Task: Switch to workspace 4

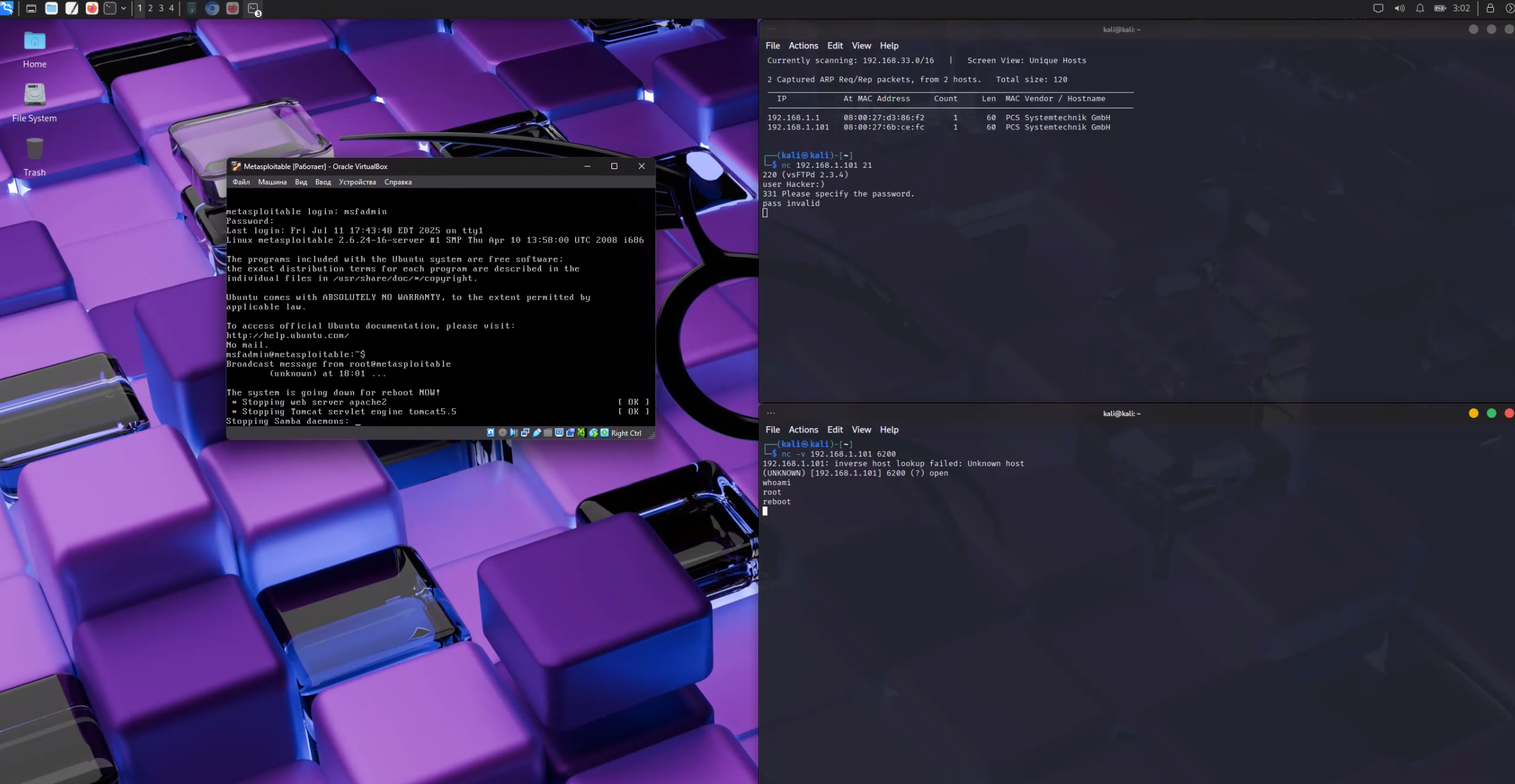Action: point(171,8)
